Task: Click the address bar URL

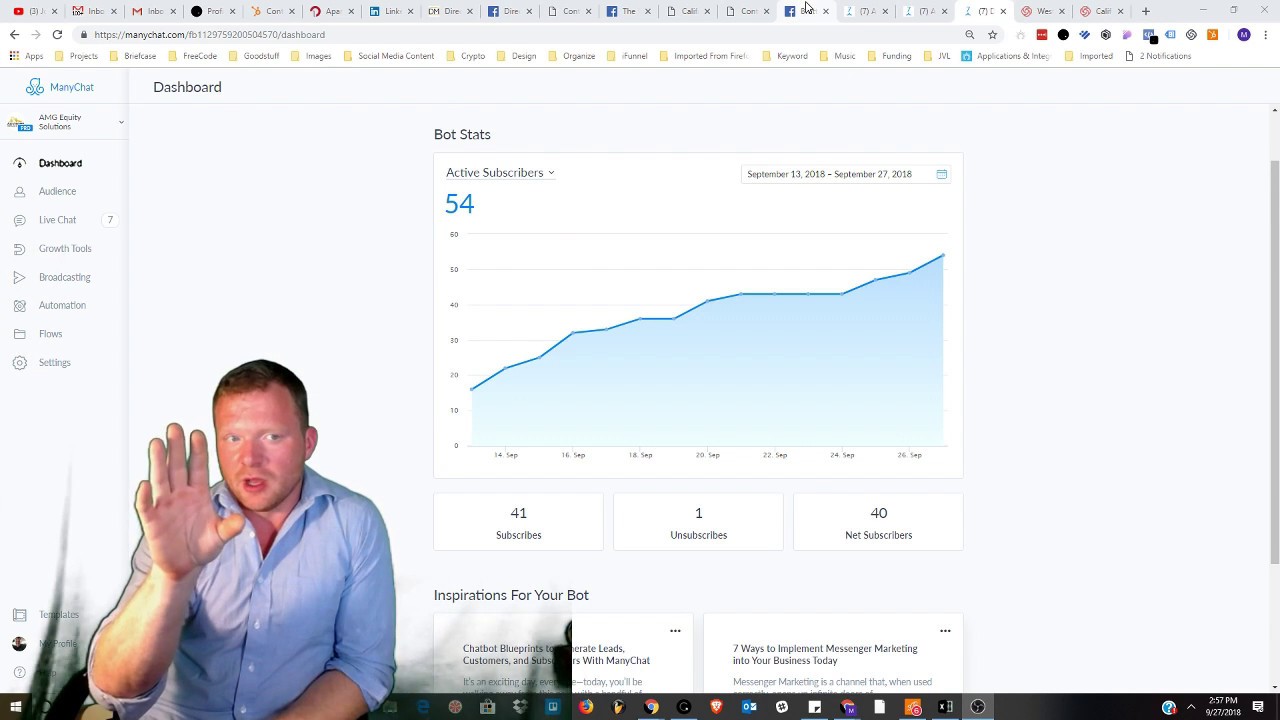Action: tap(210, 34)
